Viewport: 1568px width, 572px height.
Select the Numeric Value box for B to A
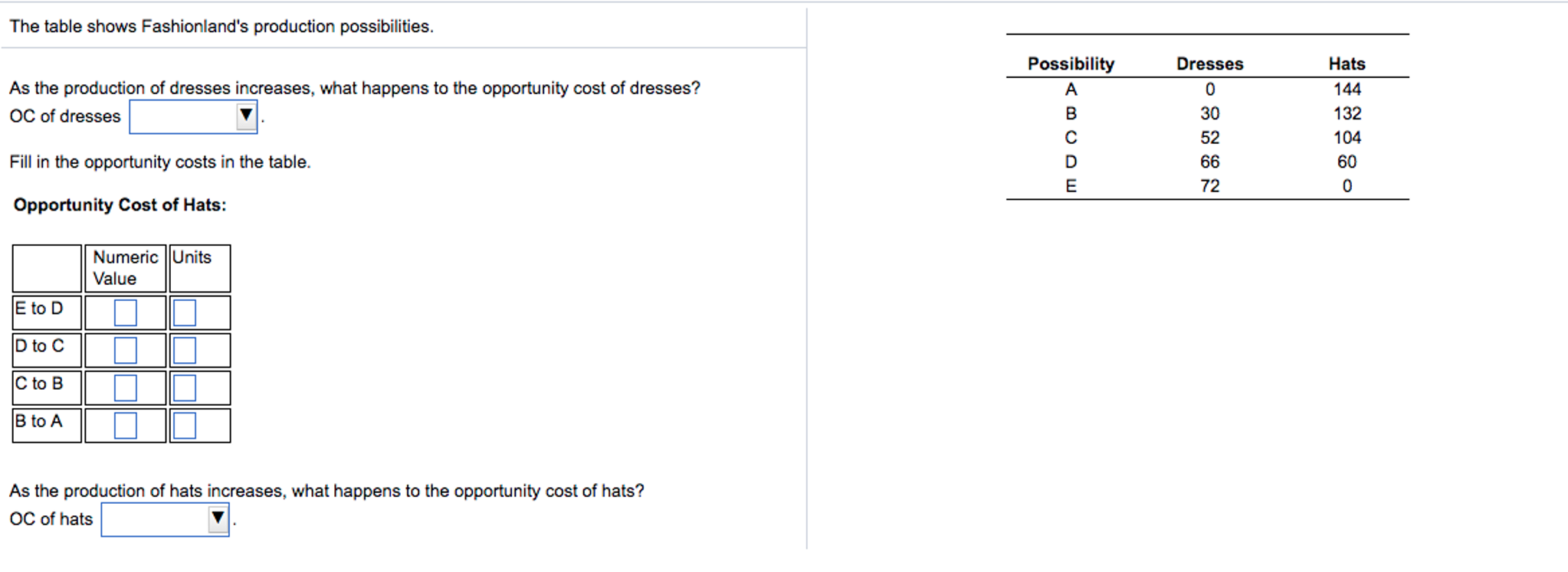point(124,424)
